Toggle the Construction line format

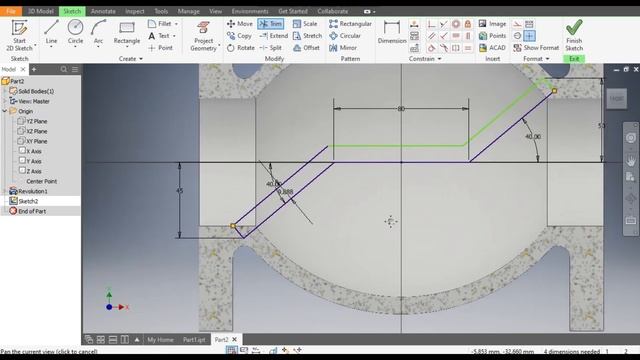point(517,24)
